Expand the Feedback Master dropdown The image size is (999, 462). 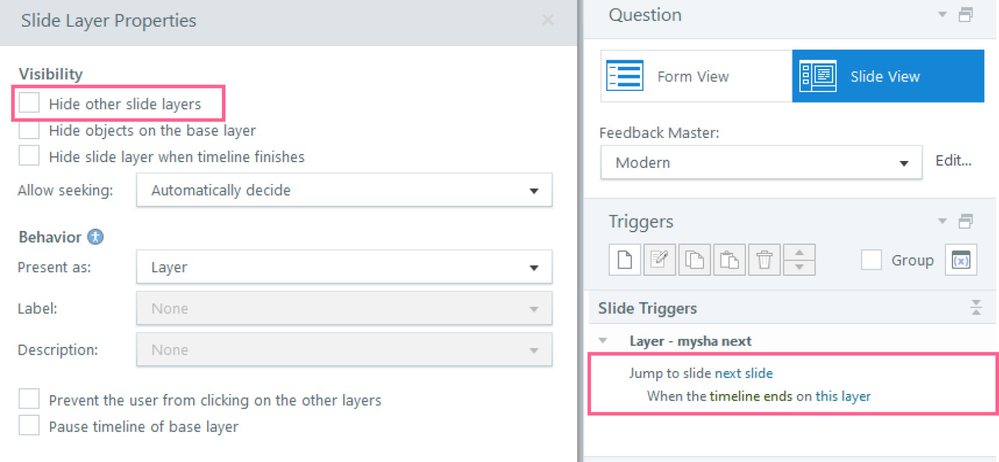coord(760,162)
